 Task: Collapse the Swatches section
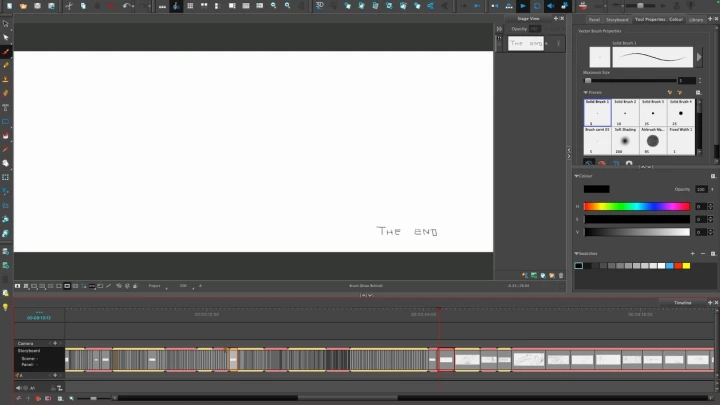pos(578,254)
